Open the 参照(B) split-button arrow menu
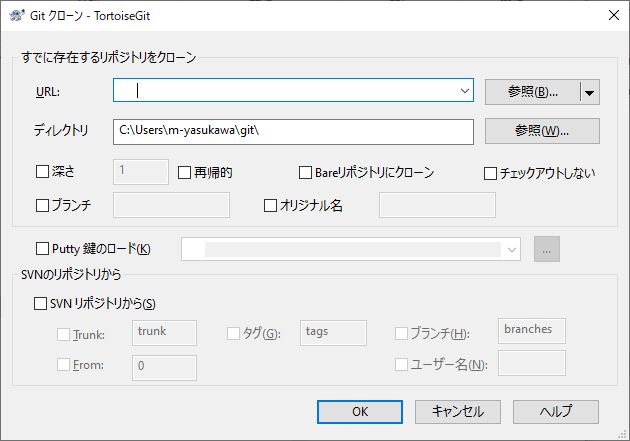Image resolution: width=630 pixels, height=441 pixels. point(590,92)
